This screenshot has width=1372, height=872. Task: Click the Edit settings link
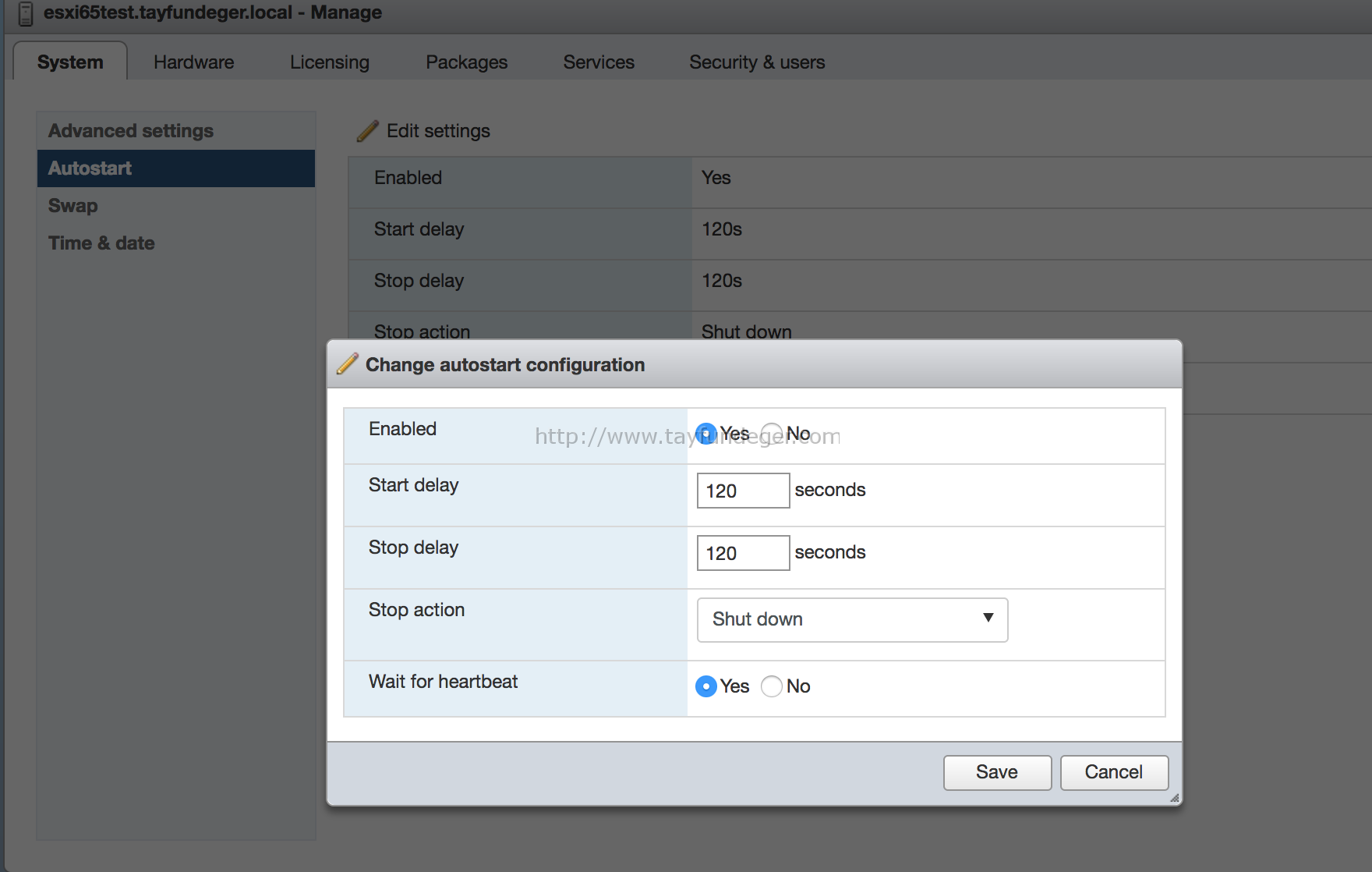point(438,131)
